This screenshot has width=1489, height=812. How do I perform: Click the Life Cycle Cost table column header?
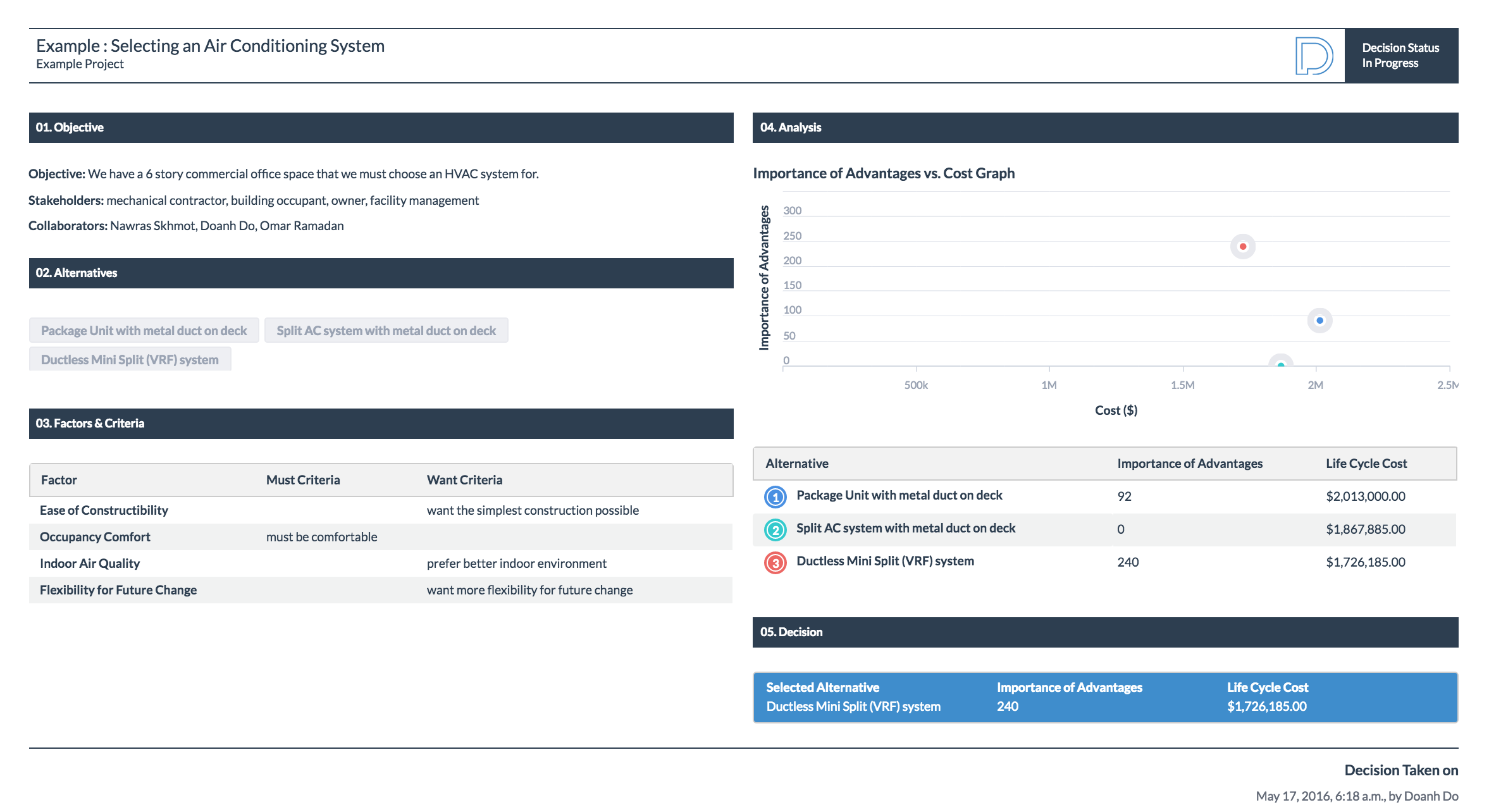coord(1366,464)
